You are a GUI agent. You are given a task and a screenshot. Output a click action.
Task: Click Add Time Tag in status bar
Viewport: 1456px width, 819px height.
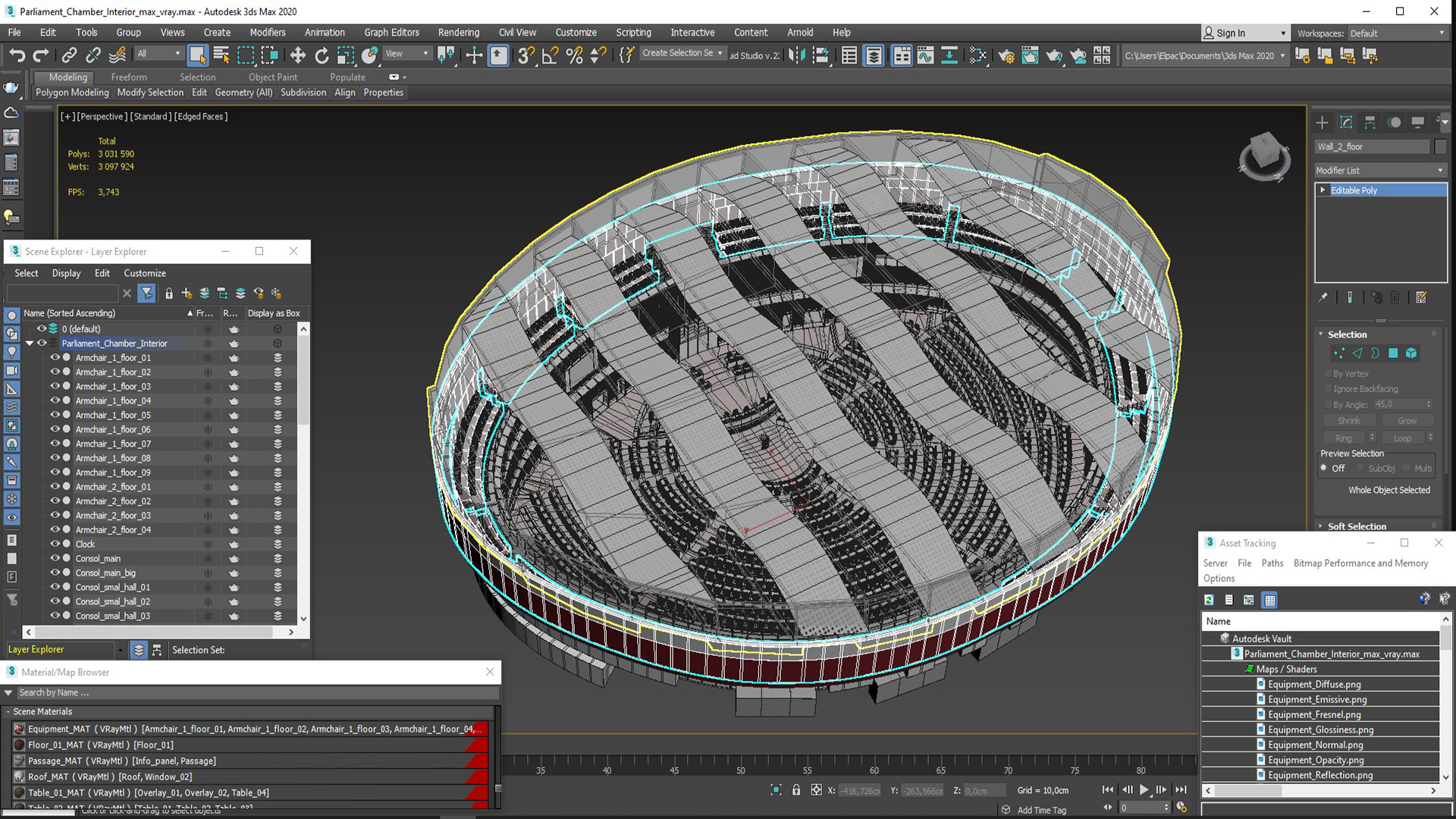coord(1041,810)
